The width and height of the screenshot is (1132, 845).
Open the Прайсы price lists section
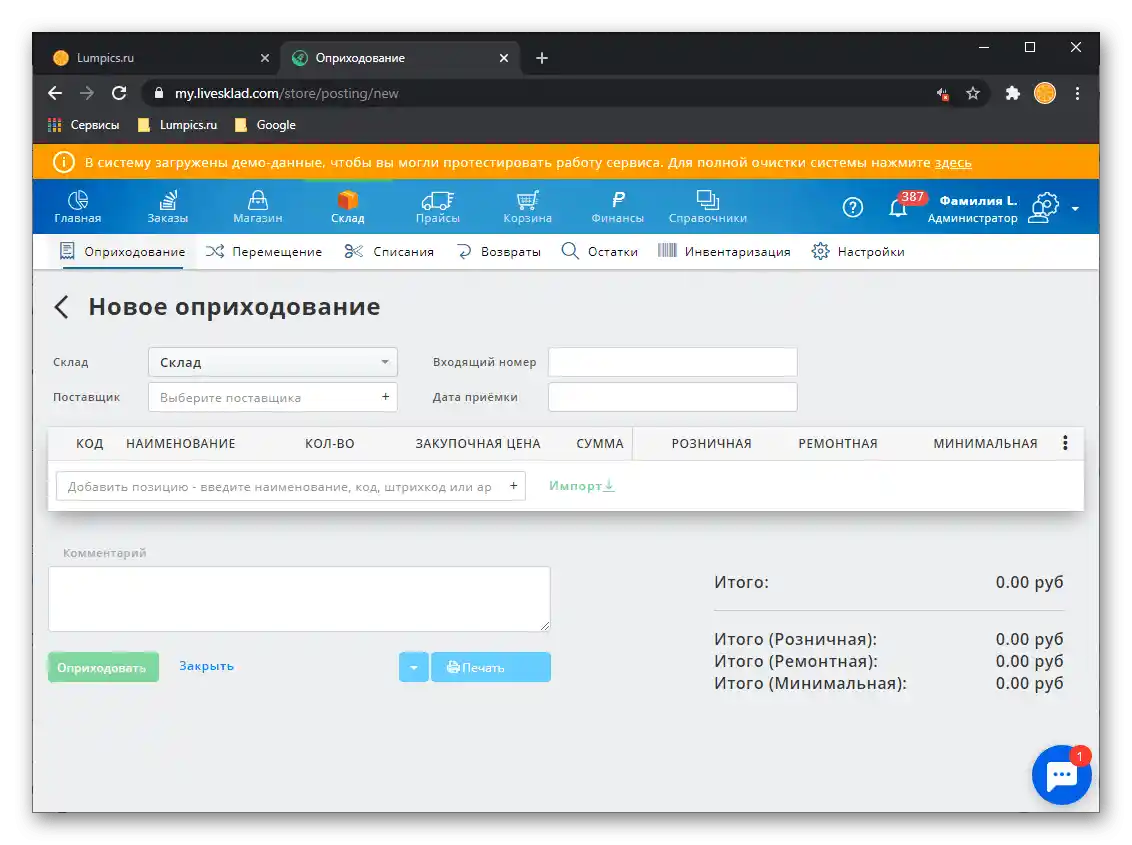437,206
